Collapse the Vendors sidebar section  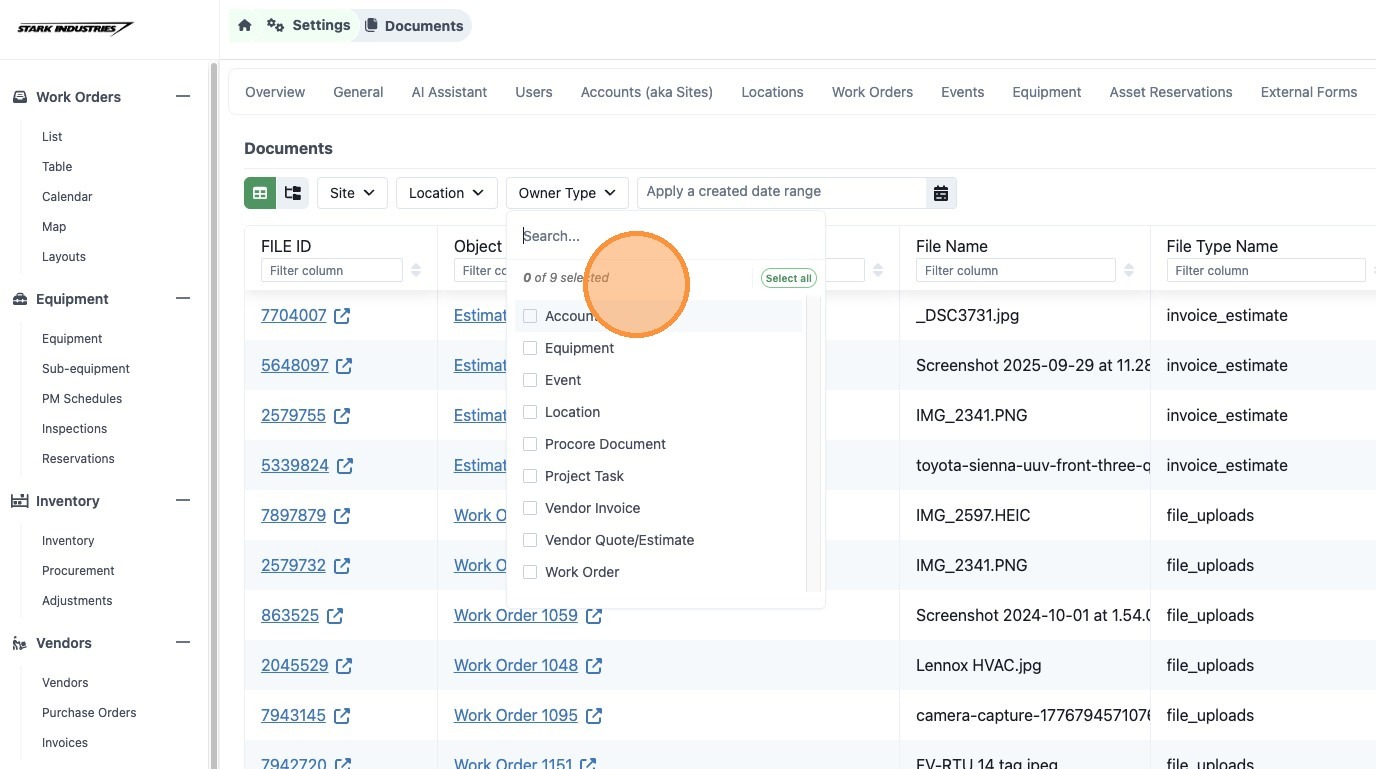[182, 643]
